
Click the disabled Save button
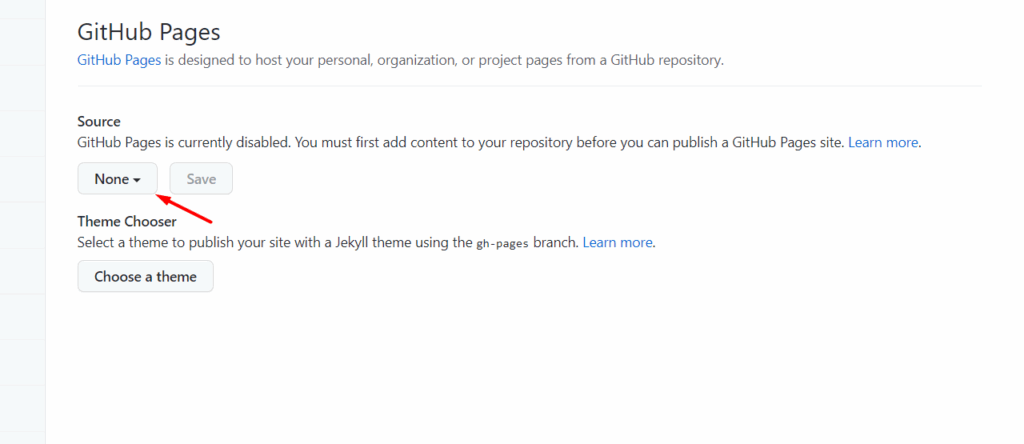(201, 178)
